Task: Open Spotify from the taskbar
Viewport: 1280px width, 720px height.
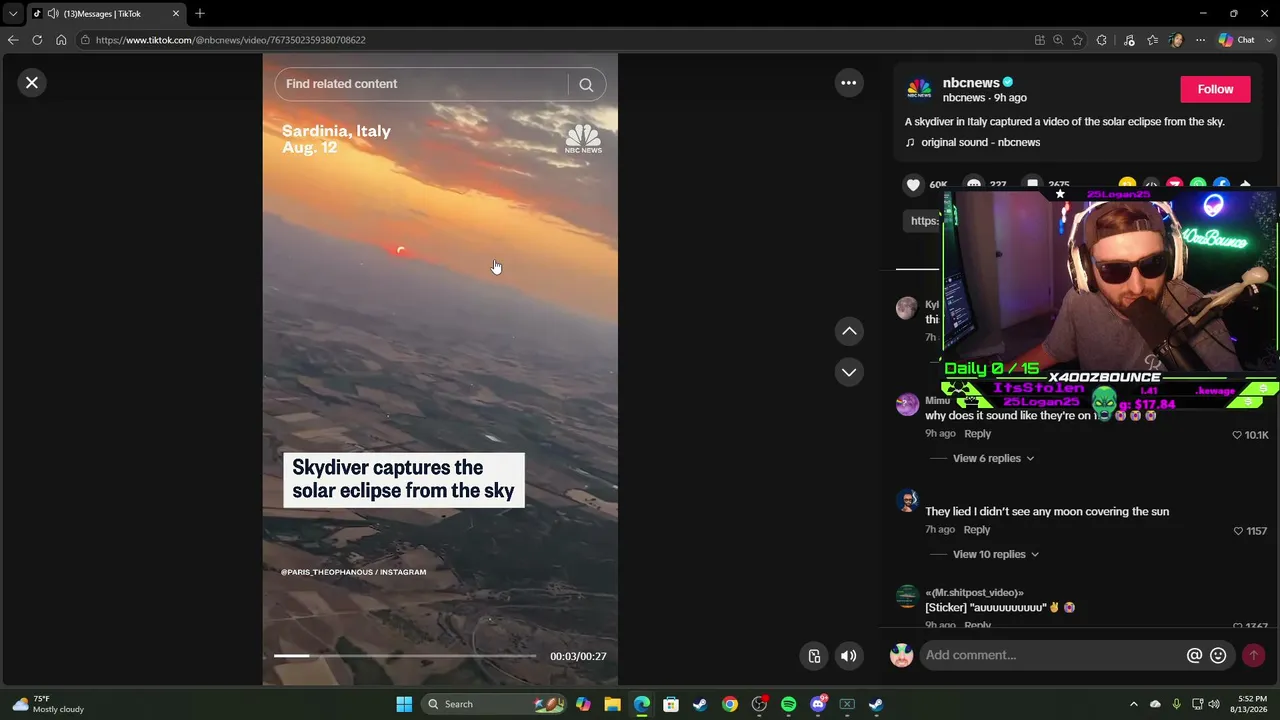Action: coord(788,704)
